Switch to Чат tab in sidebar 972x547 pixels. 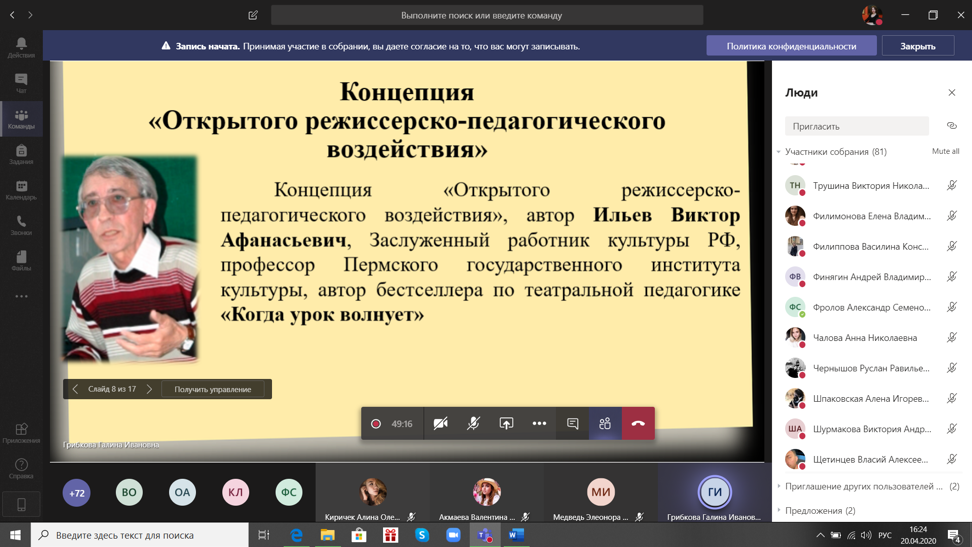click(21, 83)
